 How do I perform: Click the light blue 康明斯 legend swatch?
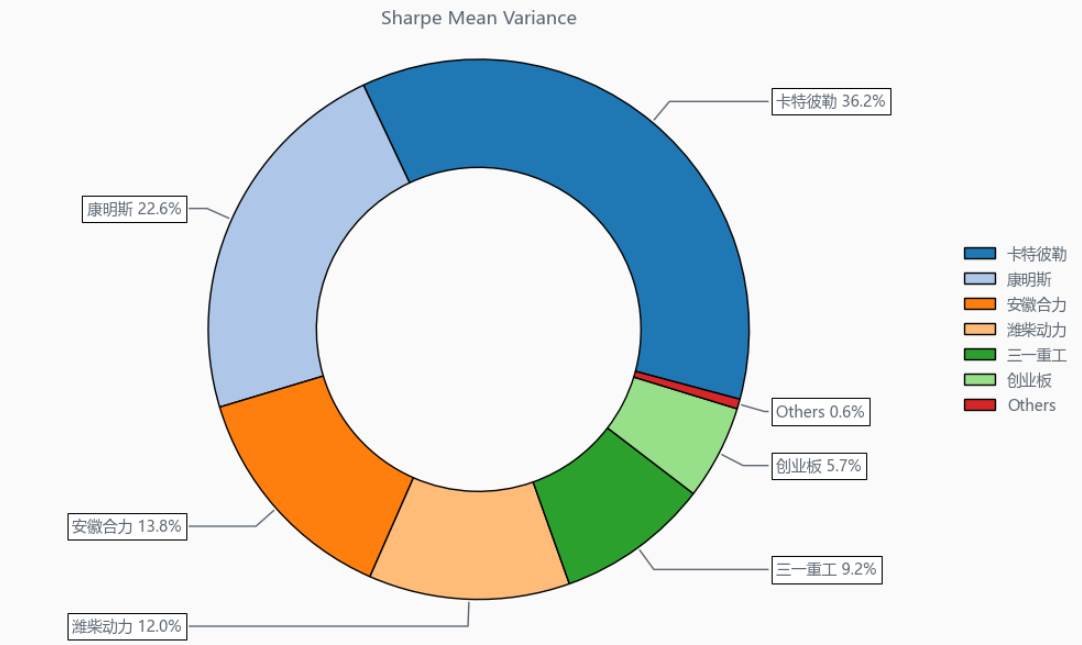980,279
